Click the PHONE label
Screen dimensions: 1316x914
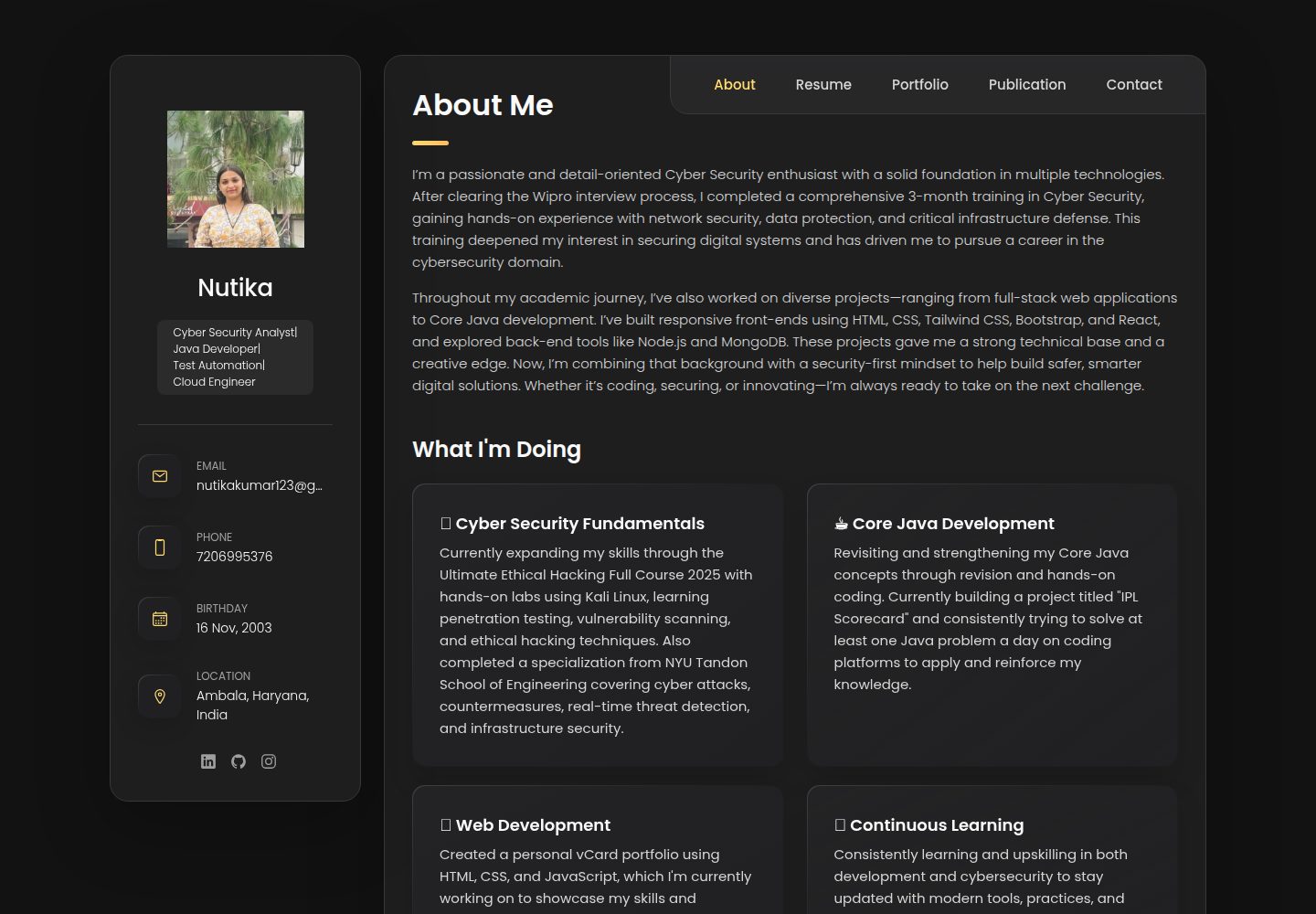(x=215, y=537)
